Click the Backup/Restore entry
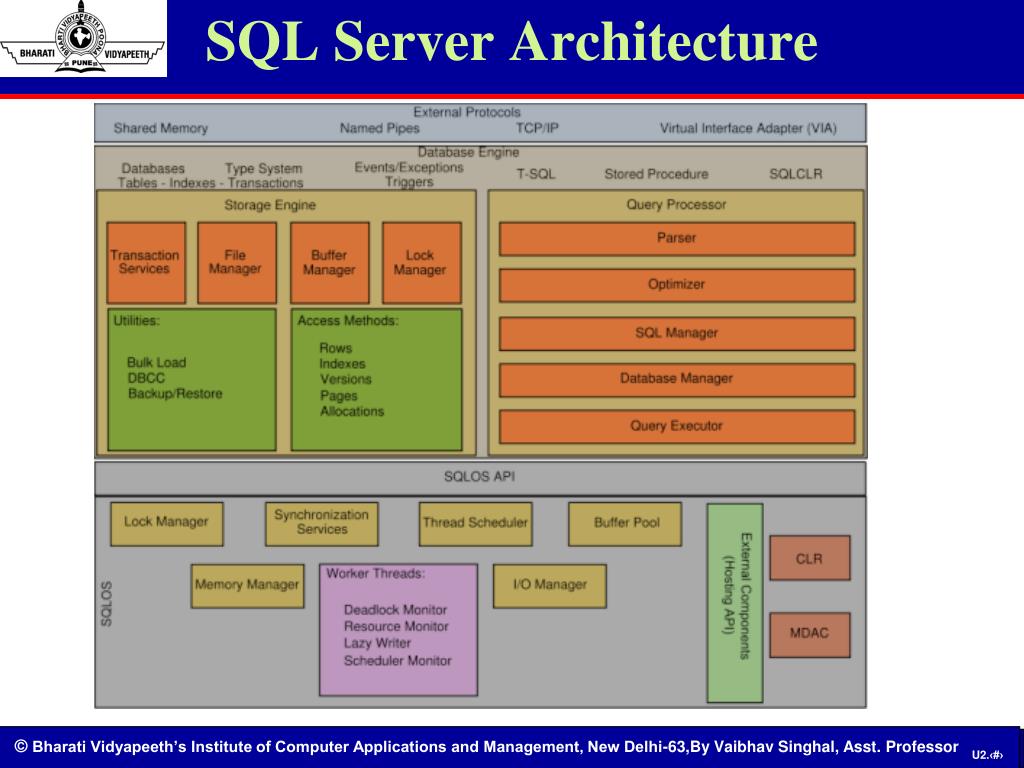Viewport: 1024px width, 768px height. coord(175,394)
